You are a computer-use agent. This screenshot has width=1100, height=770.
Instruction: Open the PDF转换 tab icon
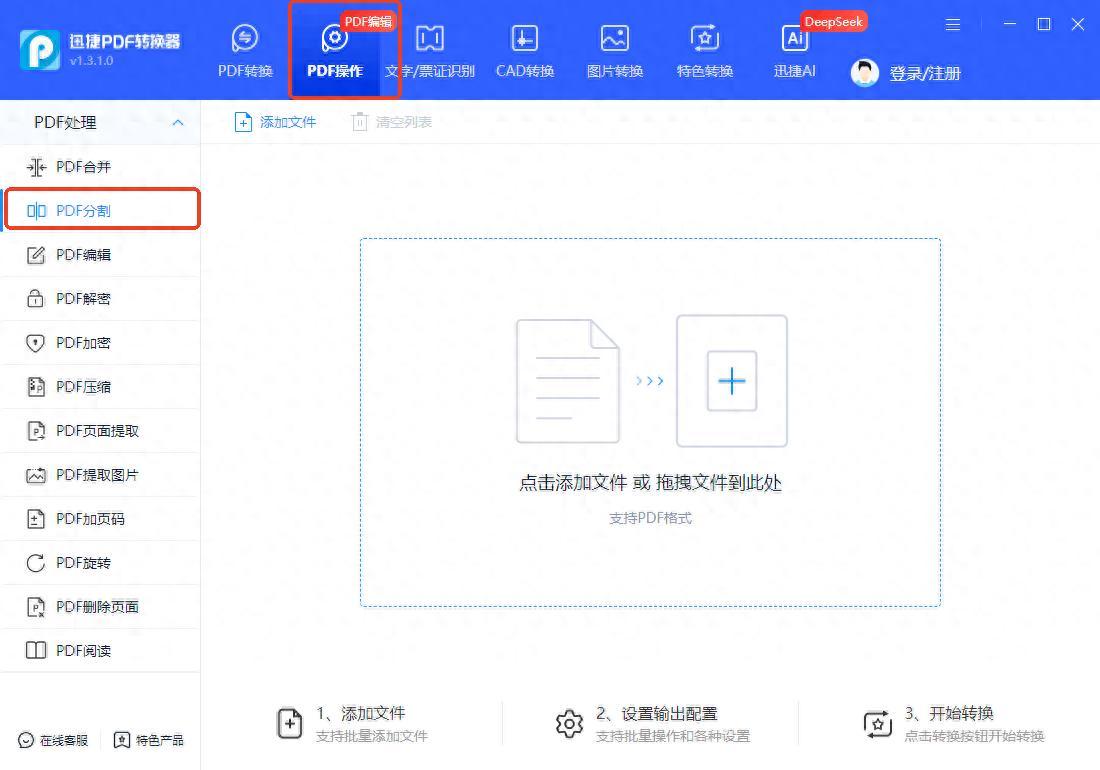tap(245, 39)
